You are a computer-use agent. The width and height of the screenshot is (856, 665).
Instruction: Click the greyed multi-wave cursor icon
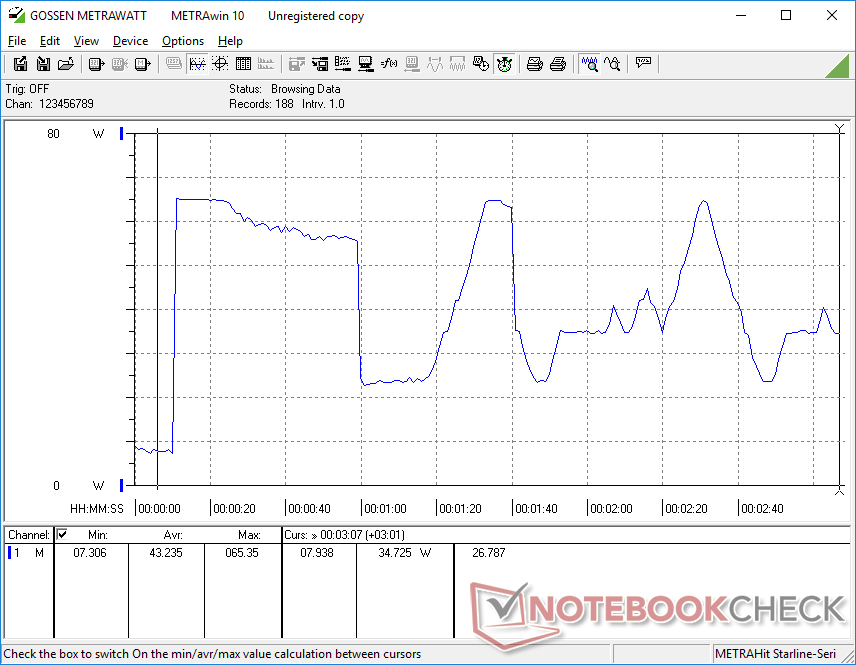(x=457, y=64)
